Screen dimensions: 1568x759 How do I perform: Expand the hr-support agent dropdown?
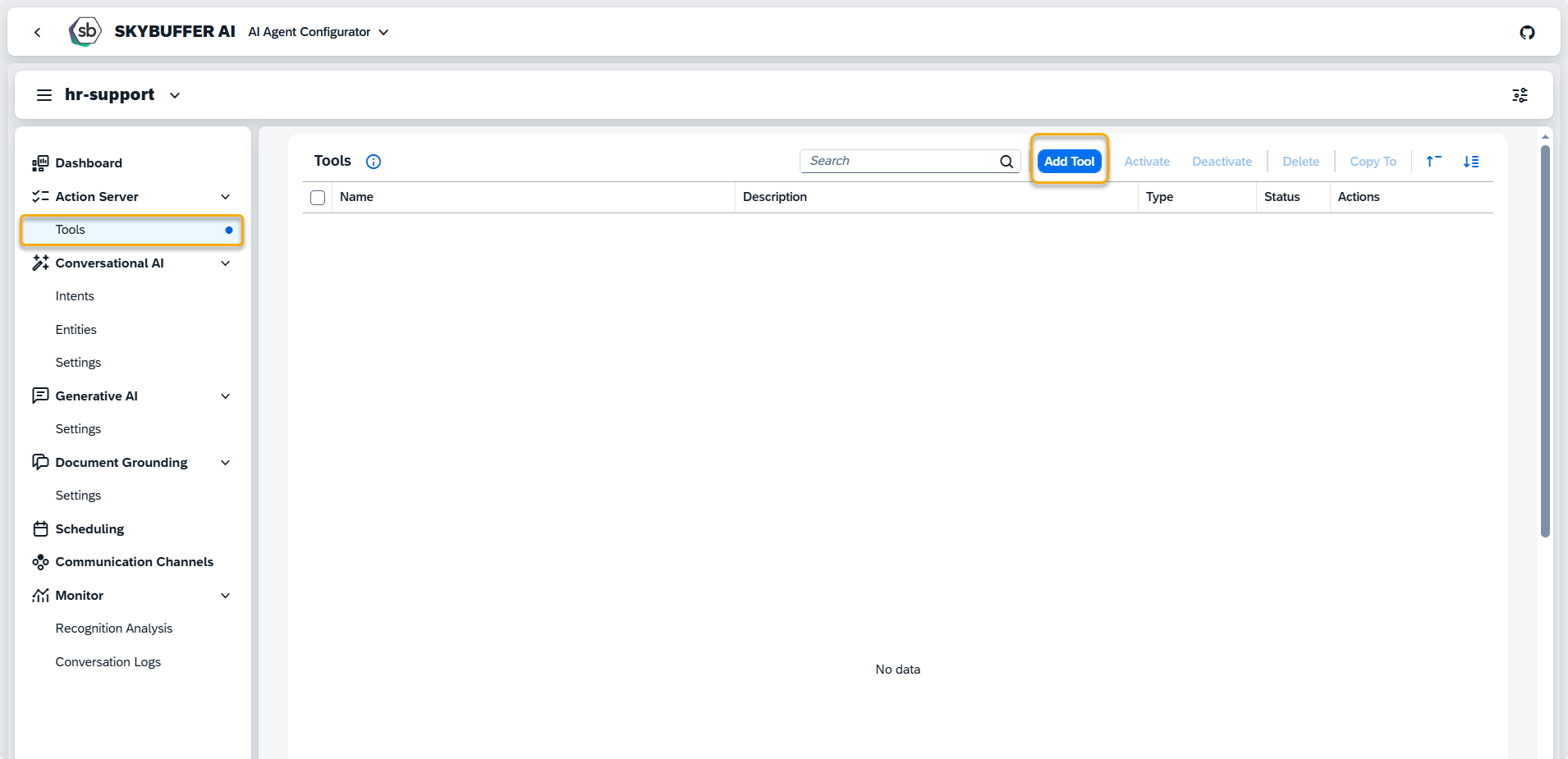(175, 95)
